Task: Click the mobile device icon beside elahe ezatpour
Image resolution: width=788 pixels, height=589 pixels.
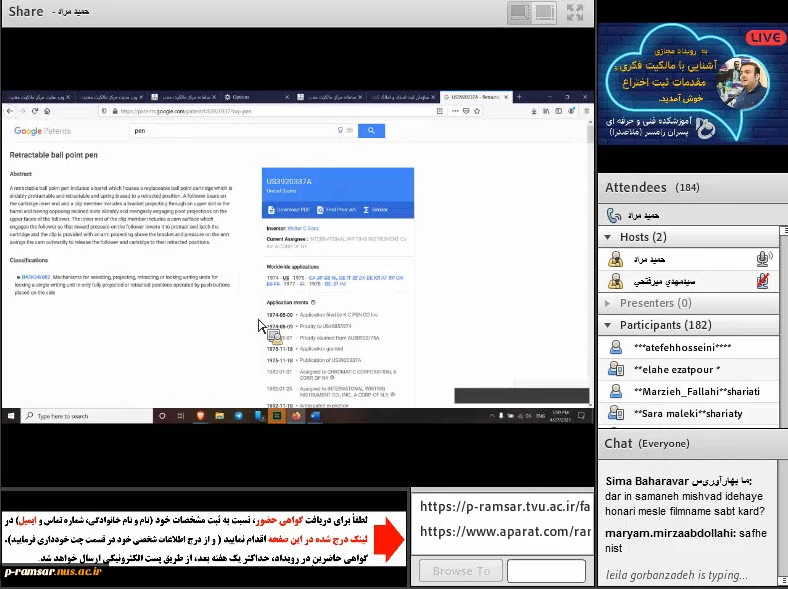Action: tap(616, 369)
